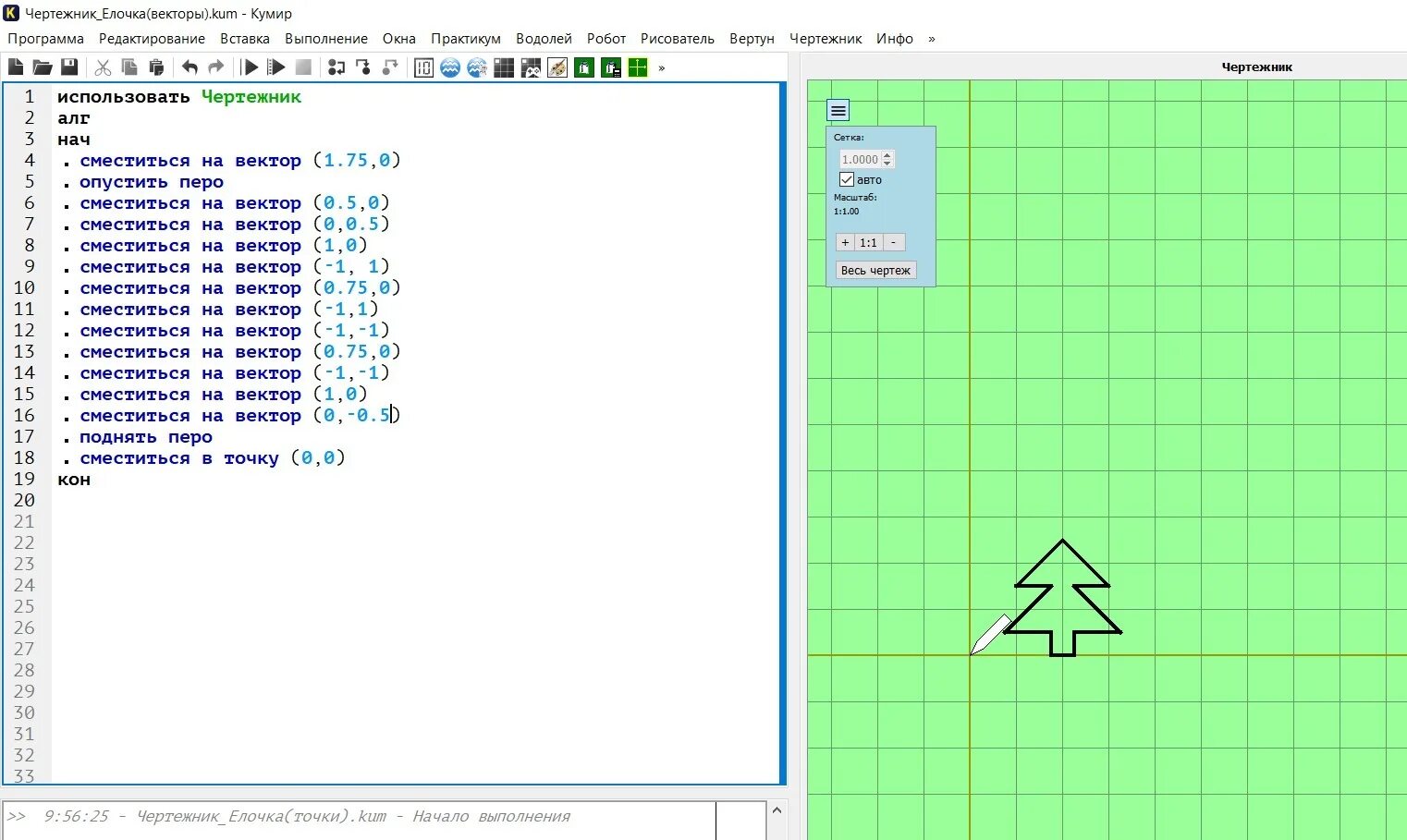
Task: Show the Рисователь paint window icon
Action: pos(557,67)
